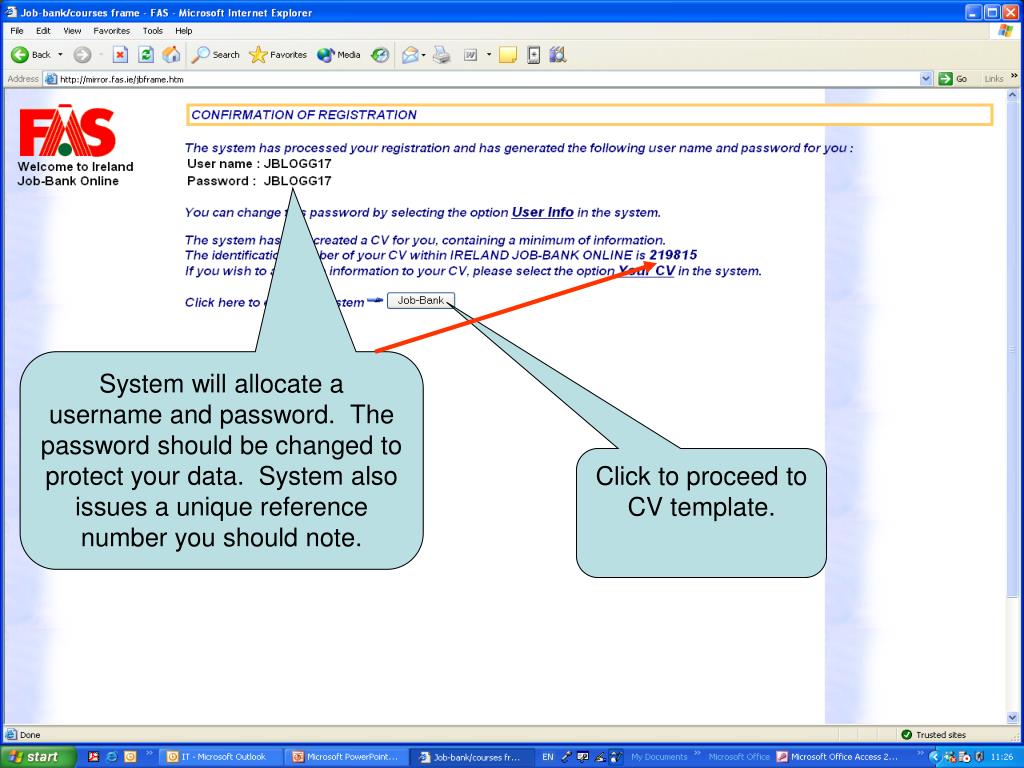Click the address bar URL field
Screen dimensions: 1024x768
pos(483,79)
